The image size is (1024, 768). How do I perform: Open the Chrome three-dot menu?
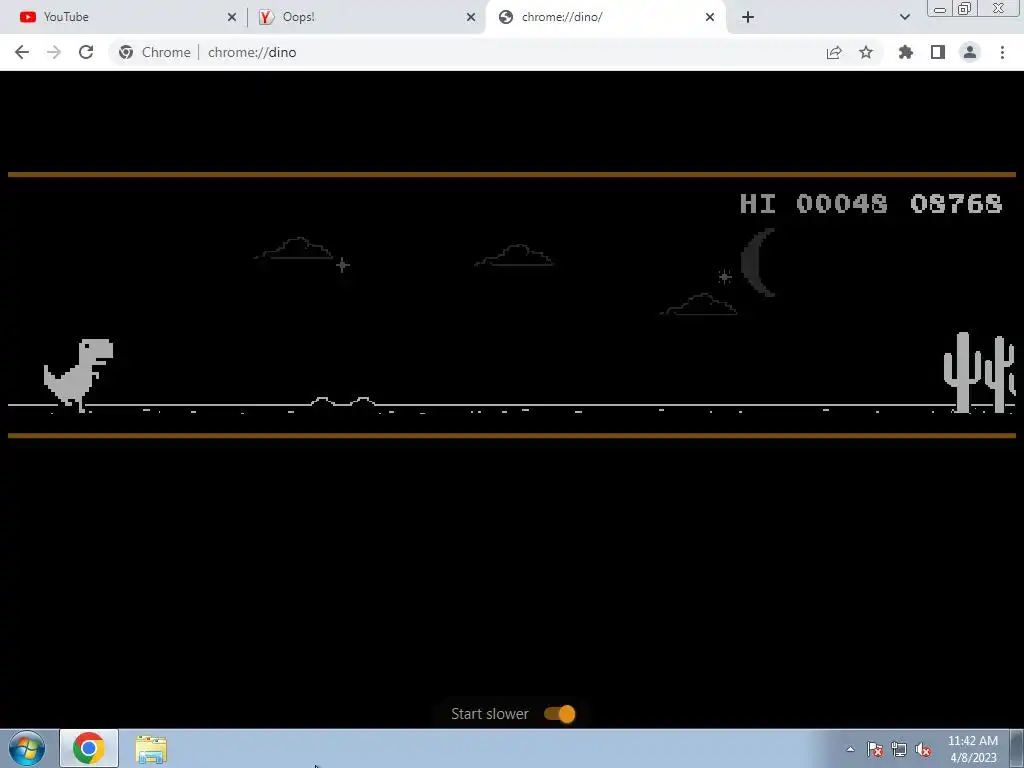(1002, 52)
